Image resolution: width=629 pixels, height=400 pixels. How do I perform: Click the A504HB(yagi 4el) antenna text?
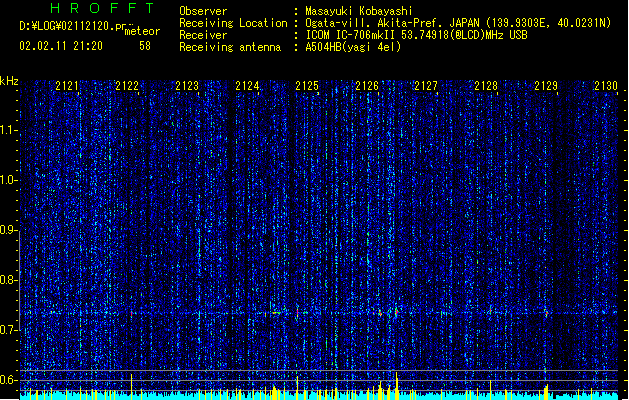[353, 47]
